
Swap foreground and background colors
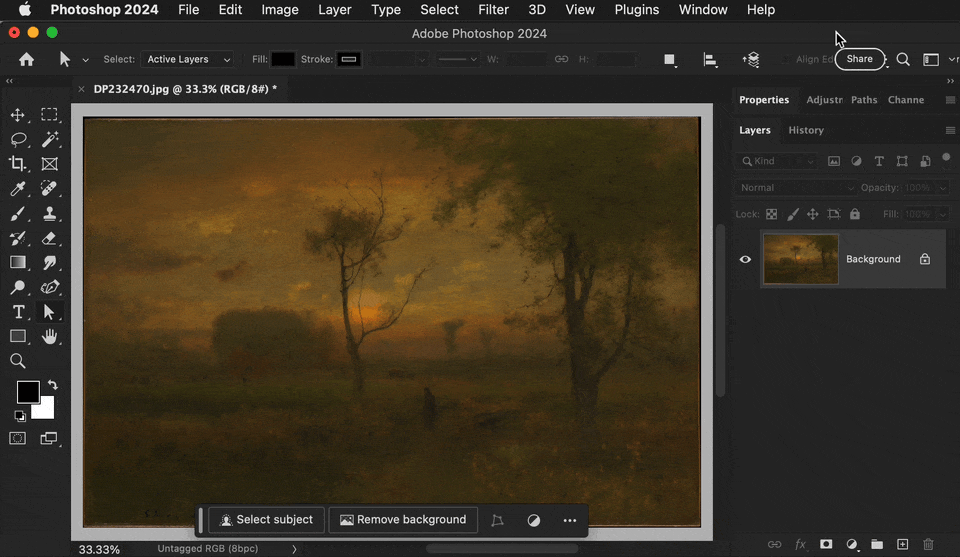(53, 385)
